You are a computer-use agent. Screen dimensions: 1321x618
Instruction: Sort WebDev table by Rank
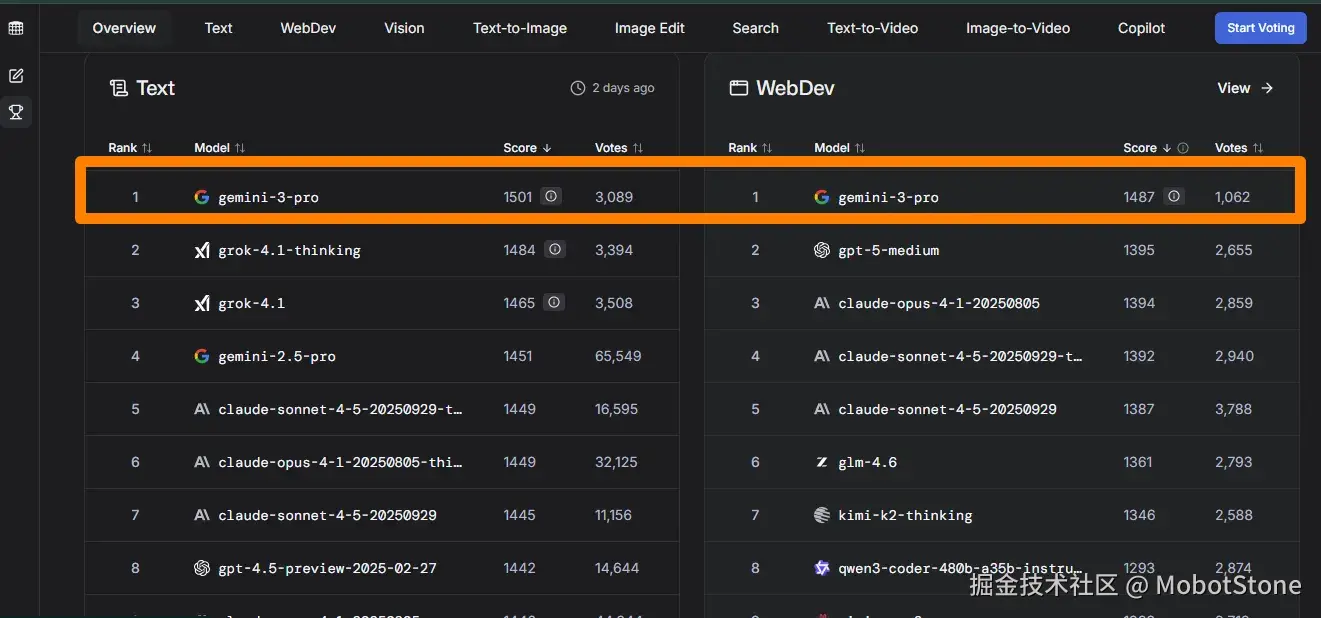(x=750, y=148)
